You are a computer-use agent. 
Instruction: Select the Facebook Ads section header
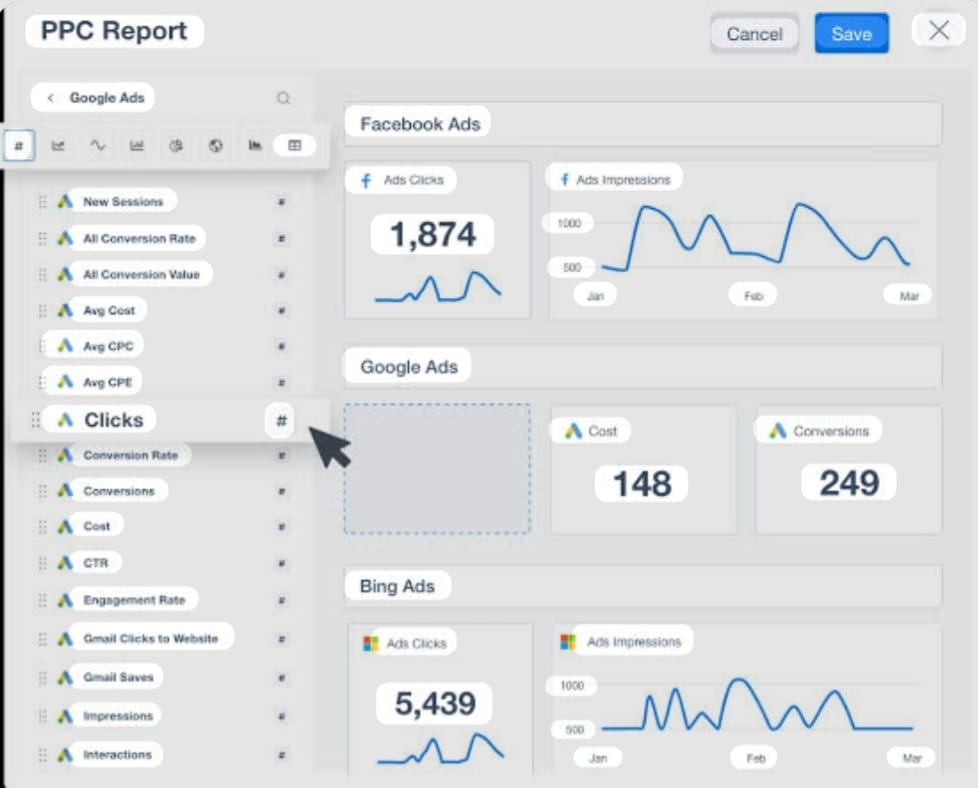coord(642,124)
